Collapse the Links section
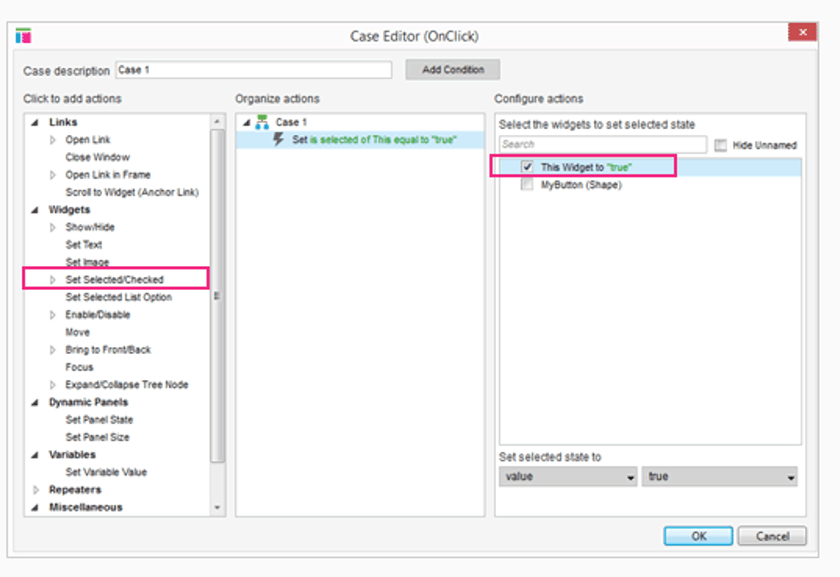This screenshot has height=577, width=840. click(37, 122)
